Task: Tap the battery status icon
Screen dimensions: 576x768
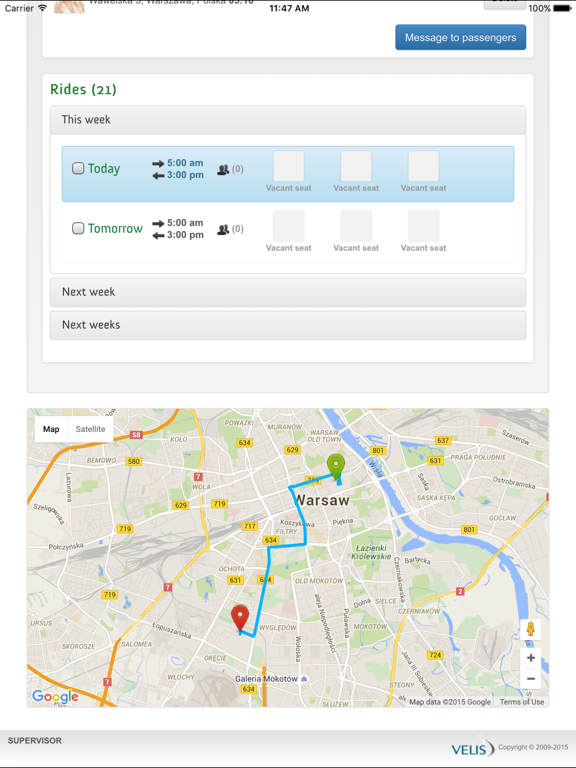Action: pos(562,8)
